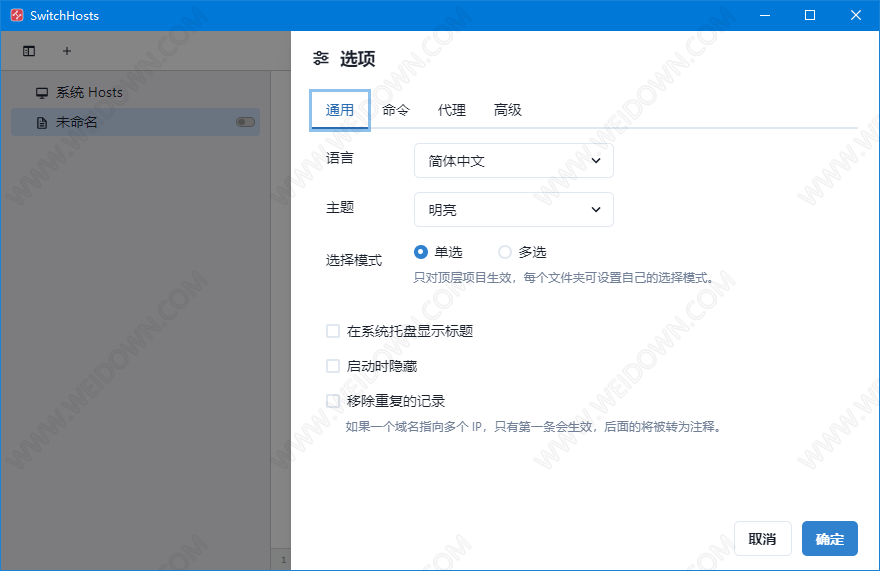
Task: Select the 高级 tab
Action: (508, 110)
